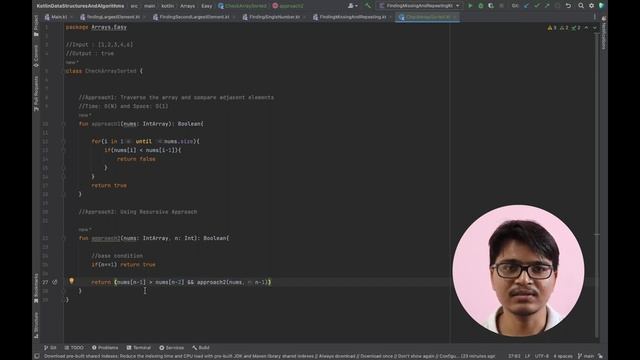Open the user account icon in toolbar

click(x=352, y=6)
